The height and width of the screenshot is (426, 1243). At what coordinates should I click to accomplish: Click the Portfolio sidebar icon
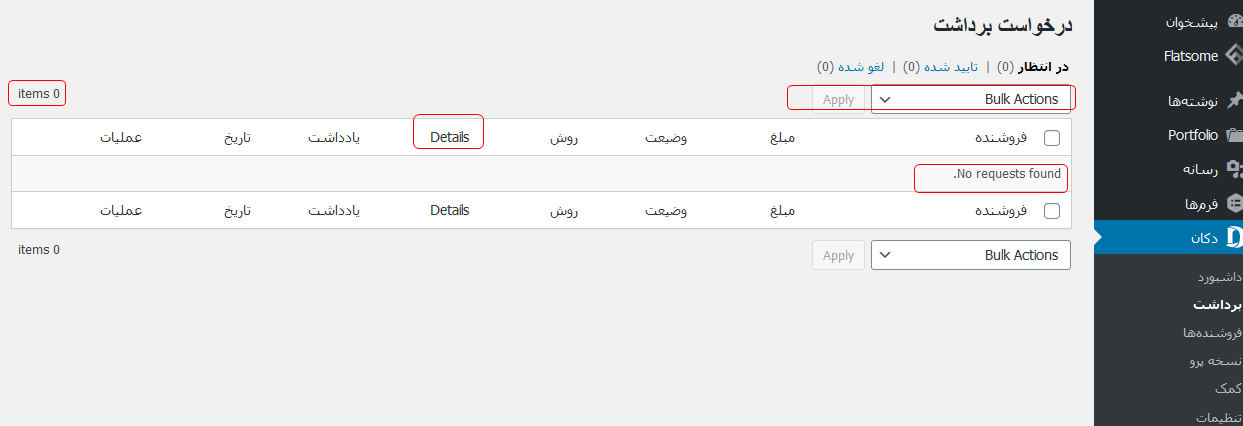click(1234, 135)
